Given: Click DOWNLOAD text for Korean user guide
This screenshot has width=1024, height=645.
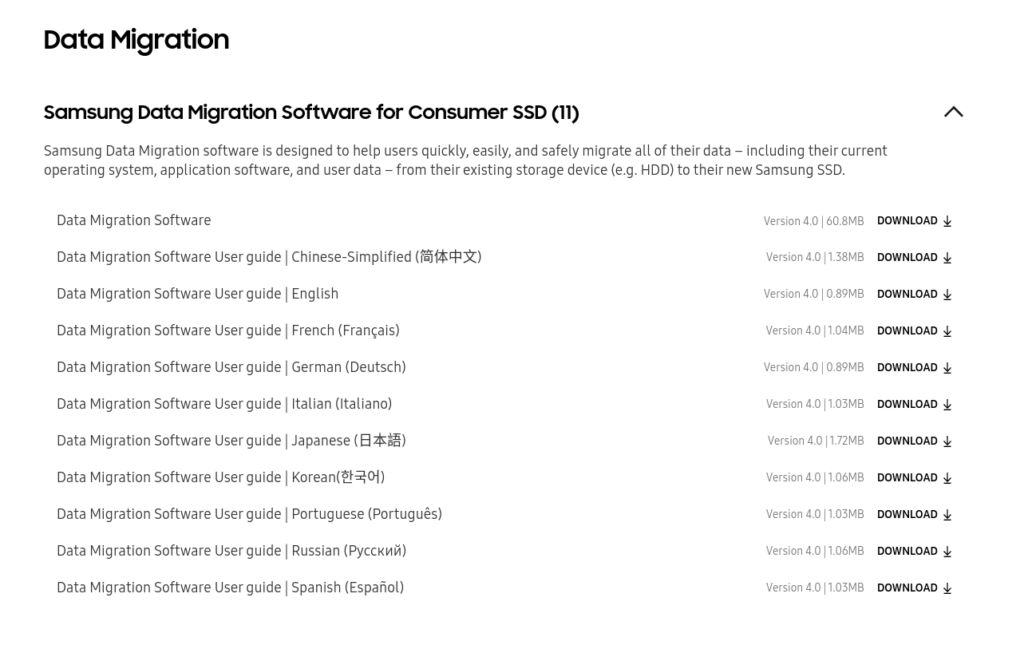Looking at the screenshot, I should coord(907,477).
